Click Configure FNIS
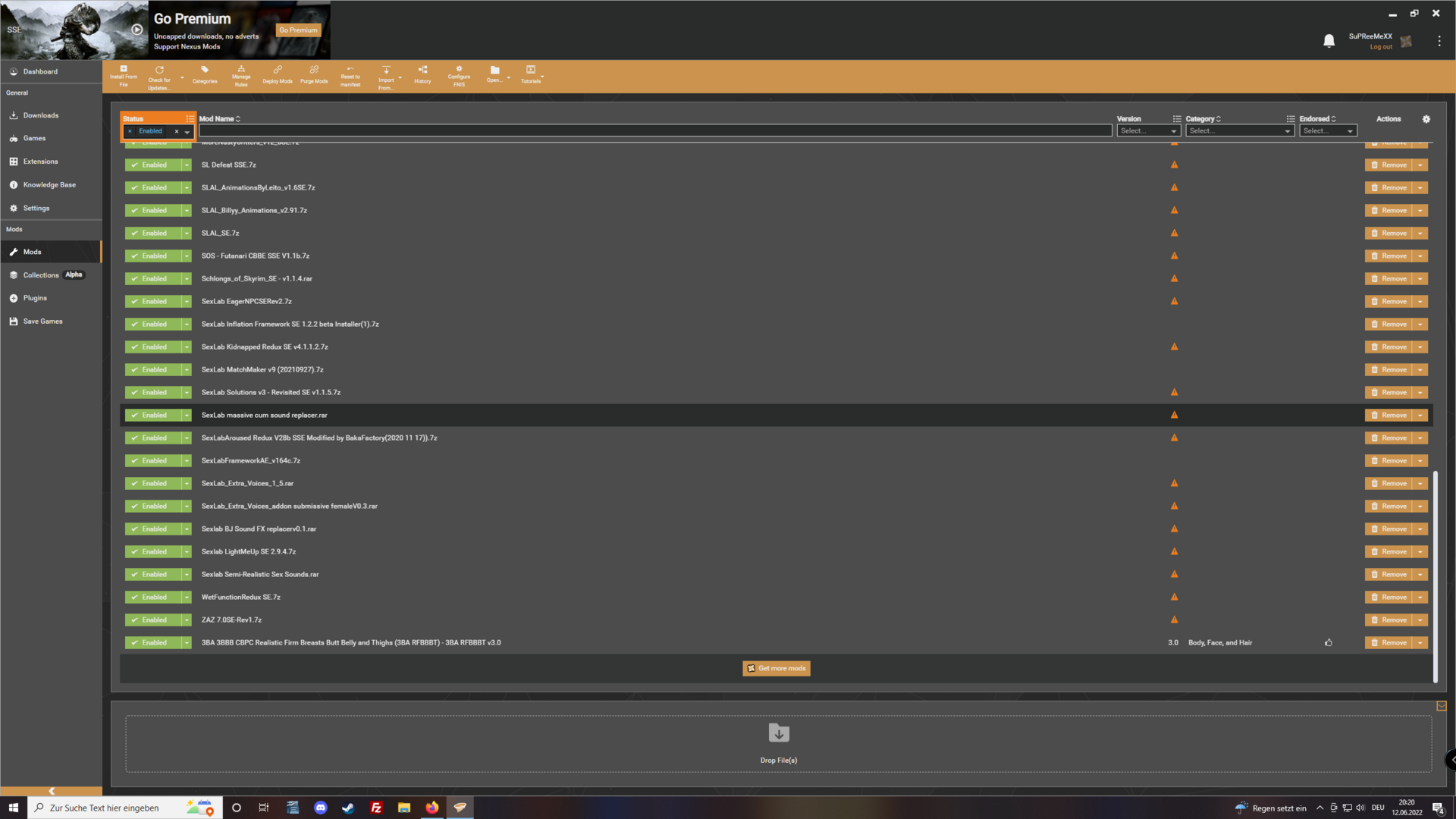The width and height of the screenshot is (1456, 819). (459, 77)
